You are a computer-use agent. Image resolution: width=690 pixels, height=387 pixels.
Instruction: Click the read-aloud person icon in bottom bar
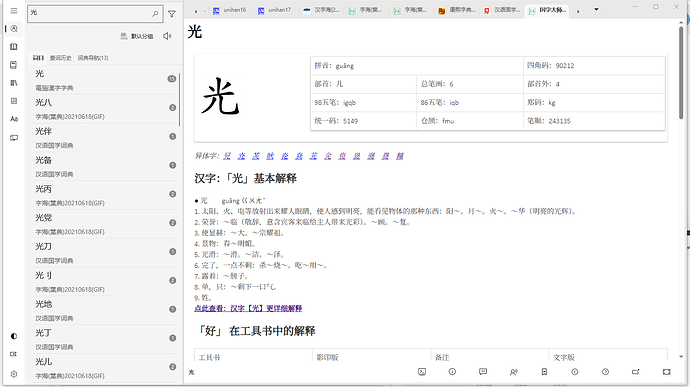[x=514, y=372]
